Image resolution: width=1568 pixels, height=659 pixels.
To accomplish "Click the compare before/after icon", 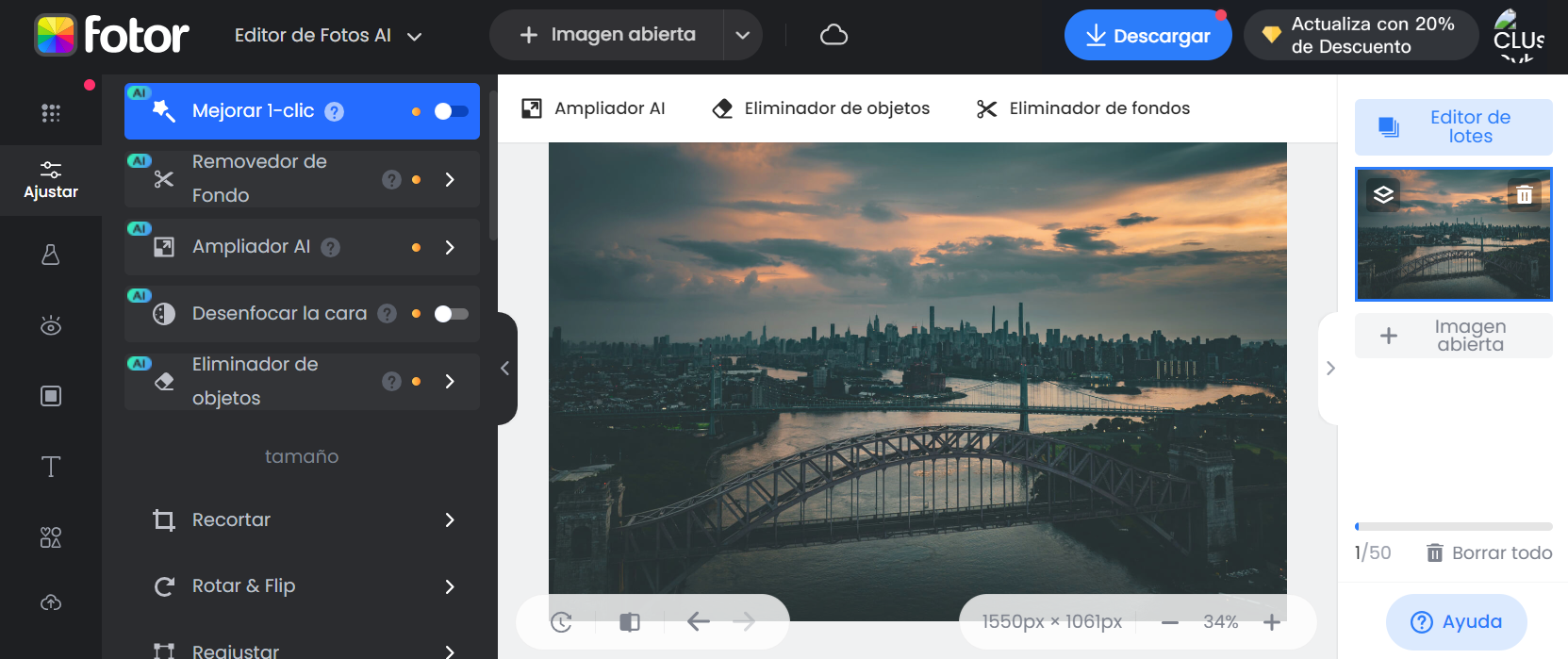I will coord(630,622).
